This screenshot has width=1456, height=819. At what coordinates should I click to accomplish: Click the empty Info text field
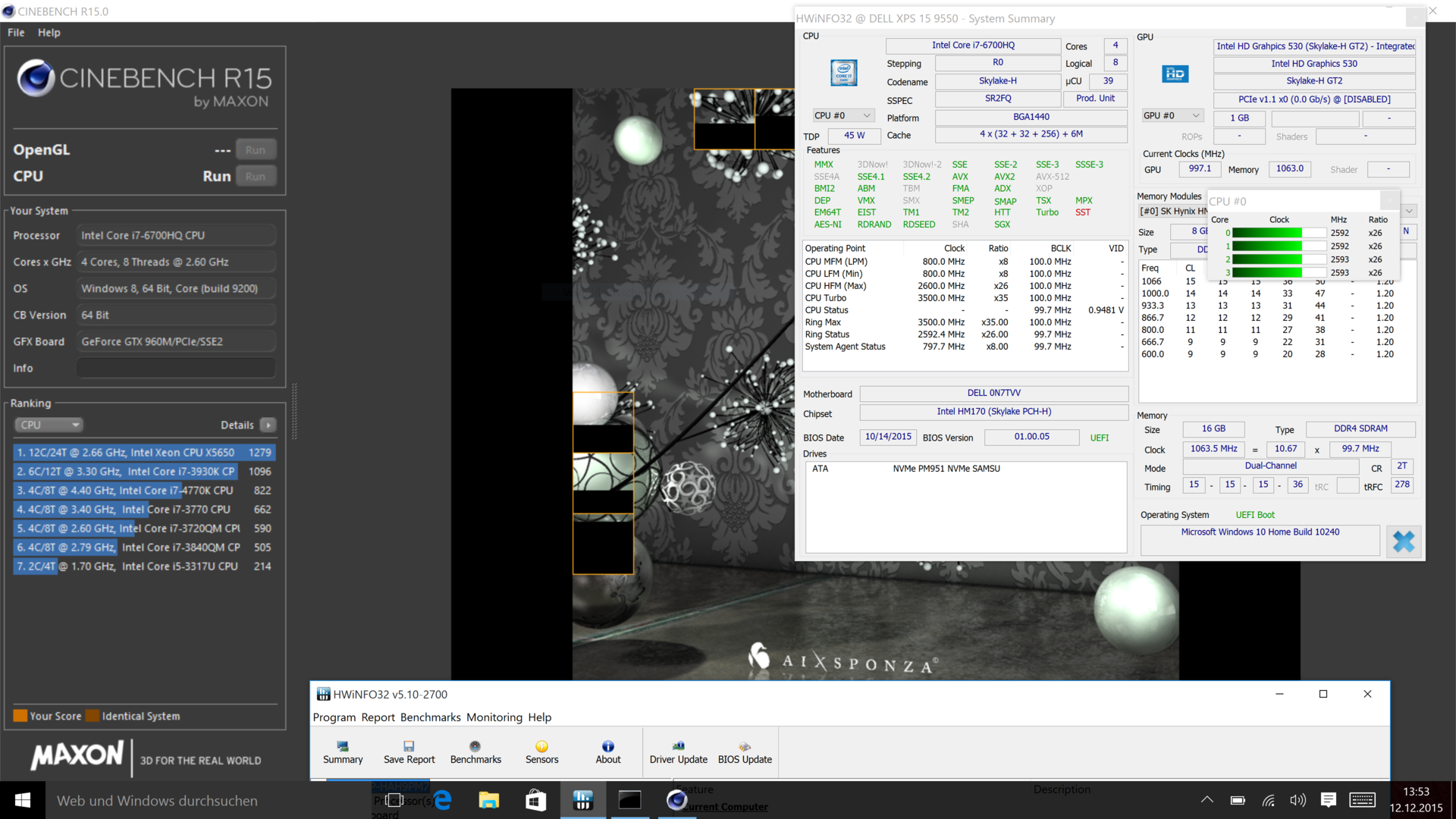(176, 369)
